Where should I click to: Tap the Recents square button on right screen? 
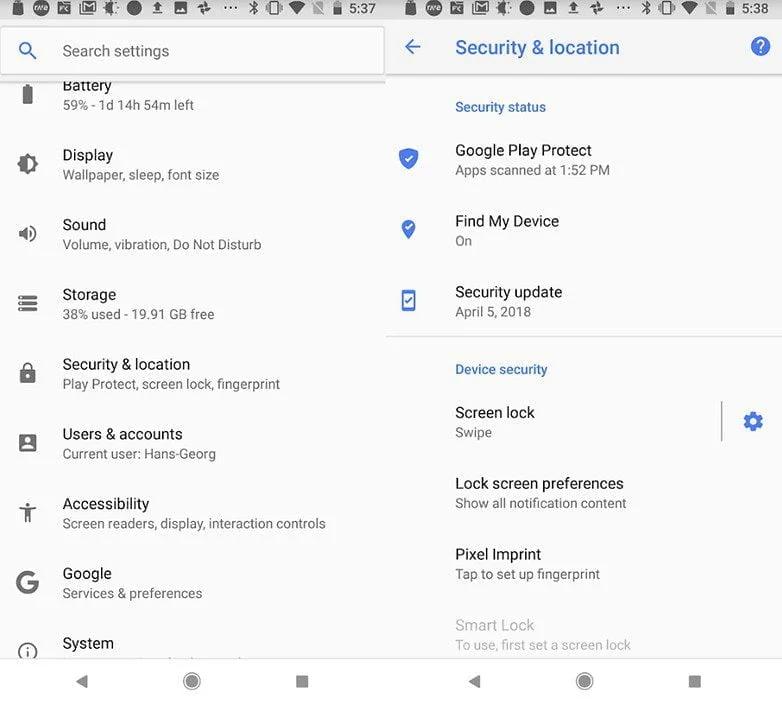coord(695,681)
